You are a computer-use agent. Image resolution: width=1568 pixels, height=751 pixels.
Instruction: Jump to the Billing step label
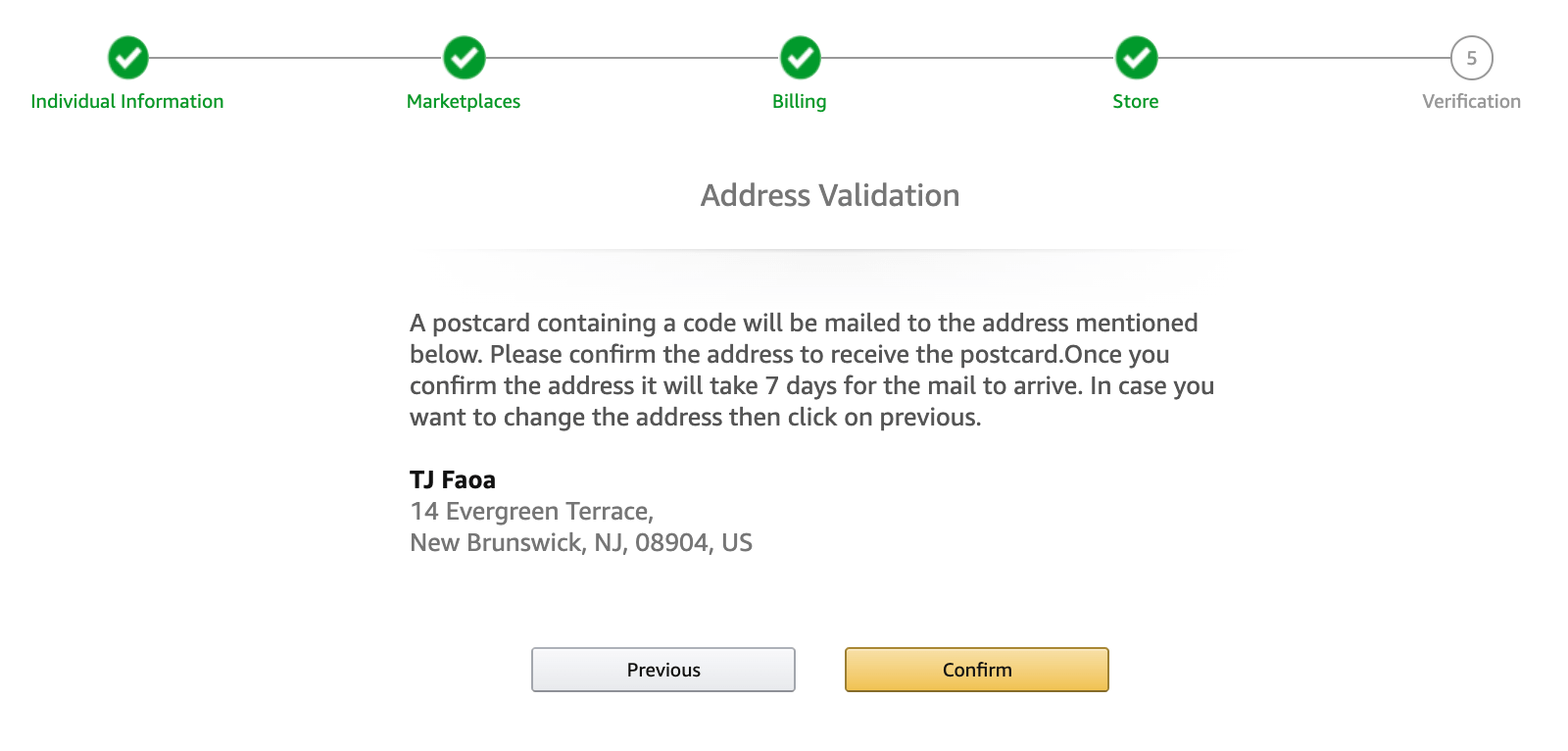tap(800, 101)
